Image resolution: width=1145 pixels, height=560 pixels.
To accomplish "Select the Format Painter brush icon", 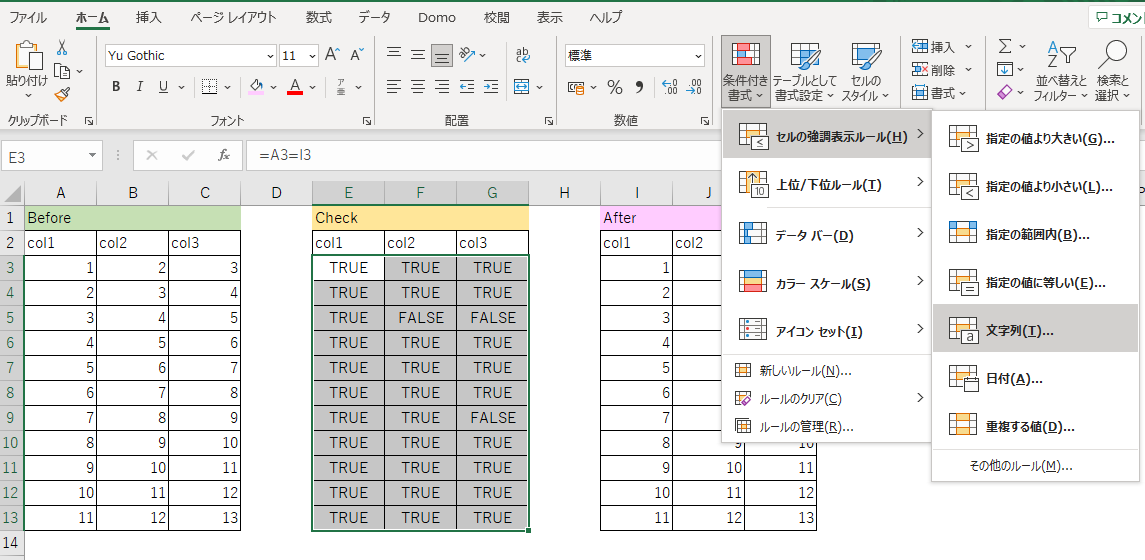I will click(62, 95).
